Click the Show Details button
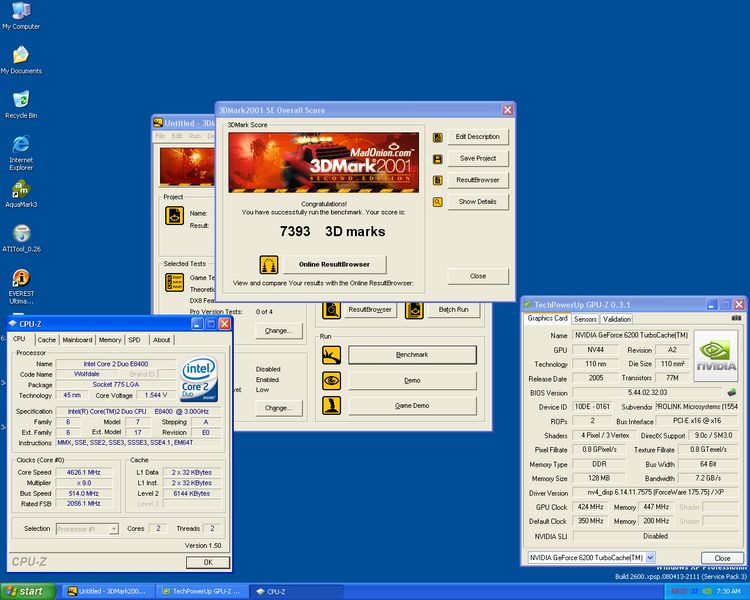The width and height of the screenshot is (750, 600). coord(477,201)
